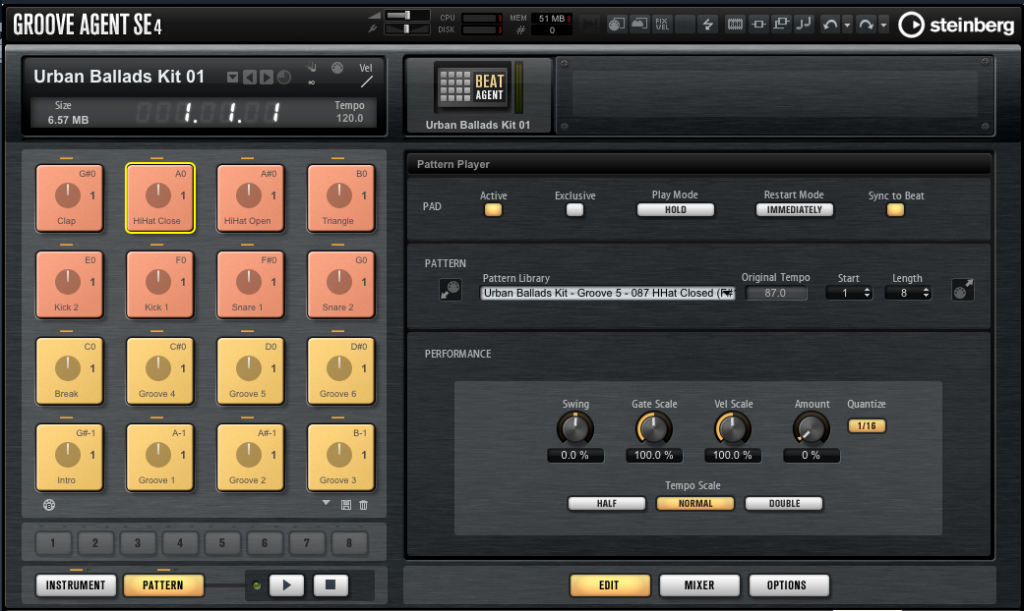Switch to pad group 8
This screenshot has height=611, width=1024.
(x=349, y=542)
